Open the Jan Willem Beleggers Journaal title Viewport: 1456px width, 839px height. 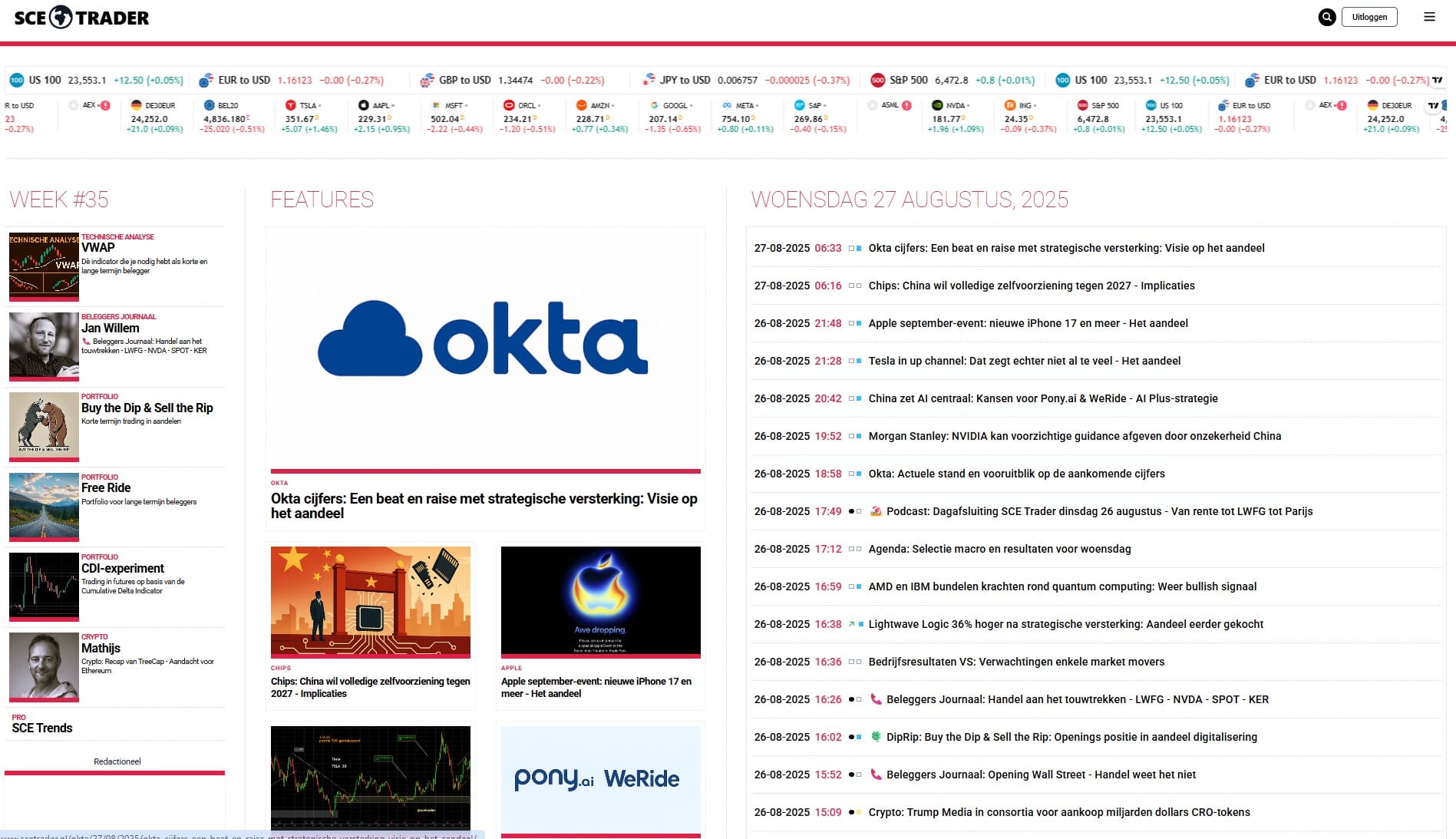point(111,328)
